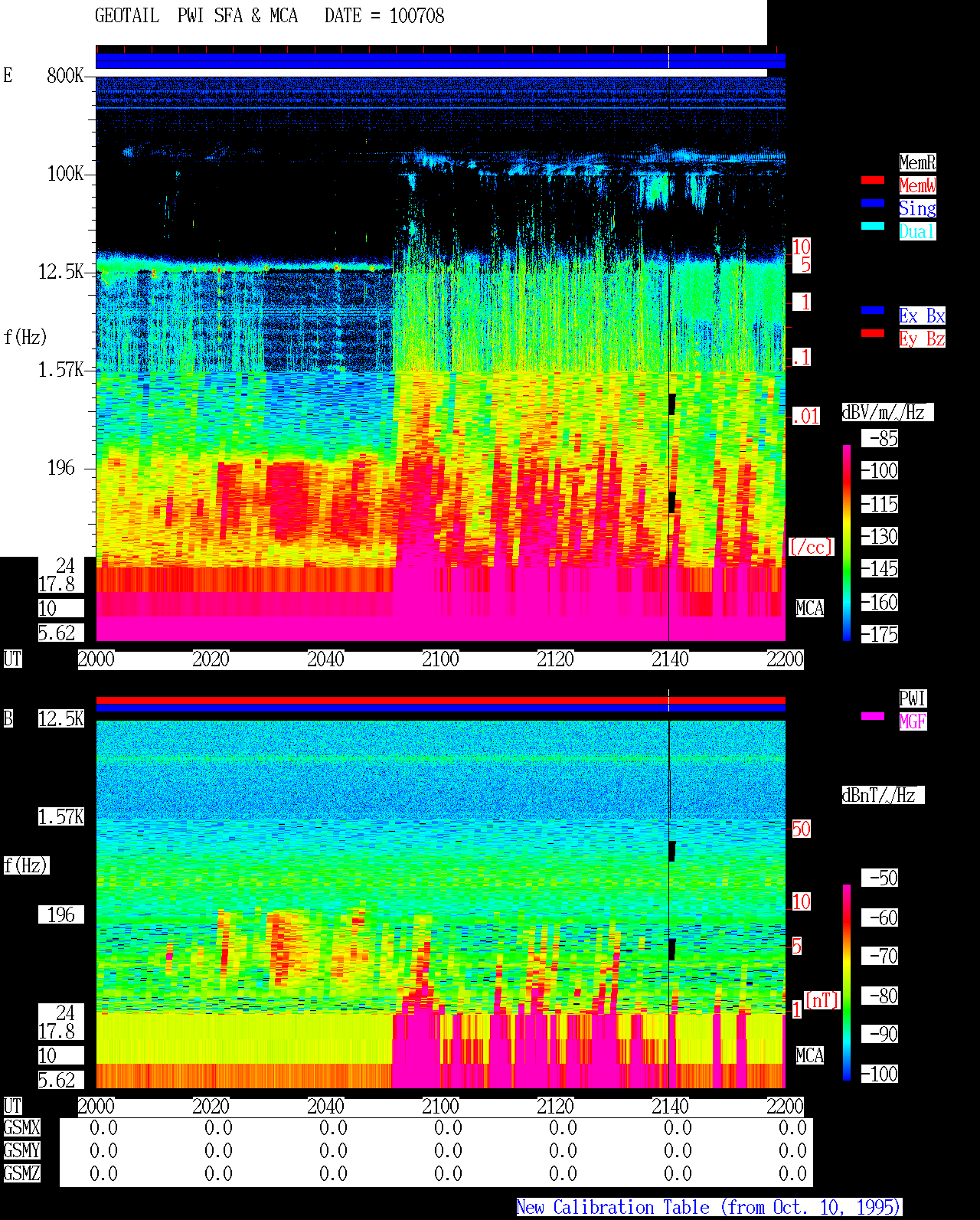The width and height of the screenshot is (980, 1220).
Task: Click the 2020 tick under B panel
Action: tap(211, 1107)
